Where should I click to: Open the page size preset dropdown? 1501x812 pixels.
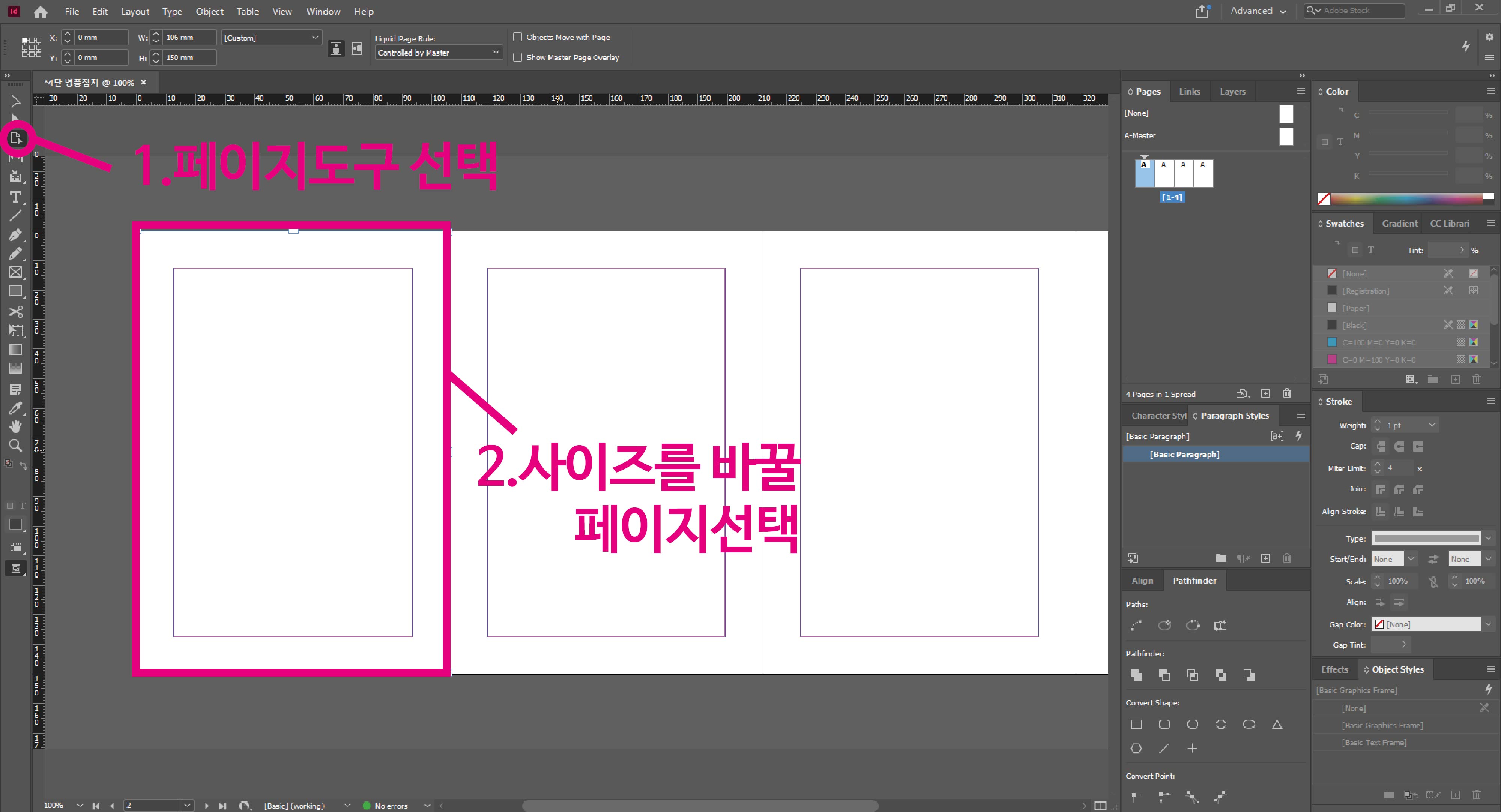tap(315, 37)
